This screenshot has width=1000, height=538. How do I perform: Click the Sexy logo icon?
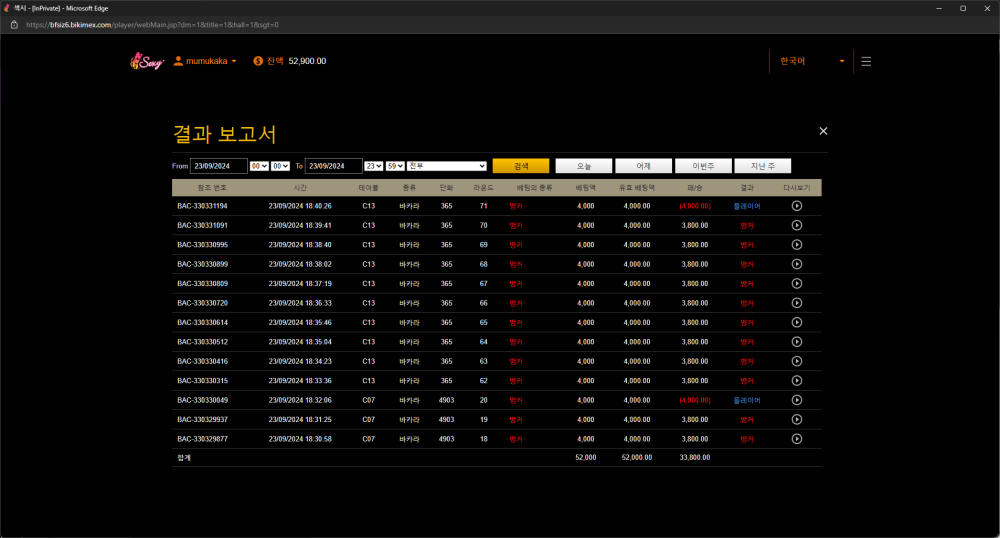tap(146, 61)
